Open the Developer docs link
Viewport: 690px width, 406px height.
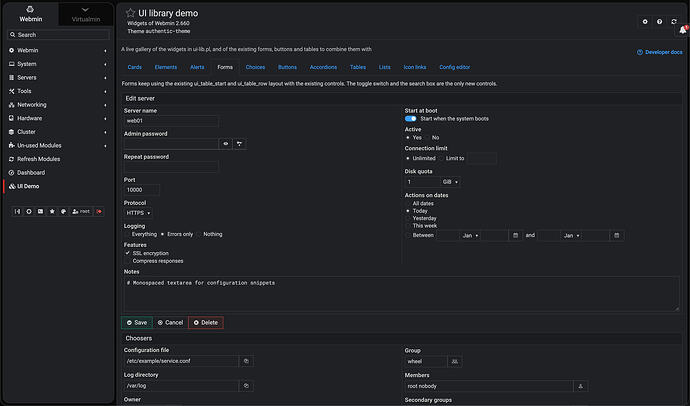(660, 52)
